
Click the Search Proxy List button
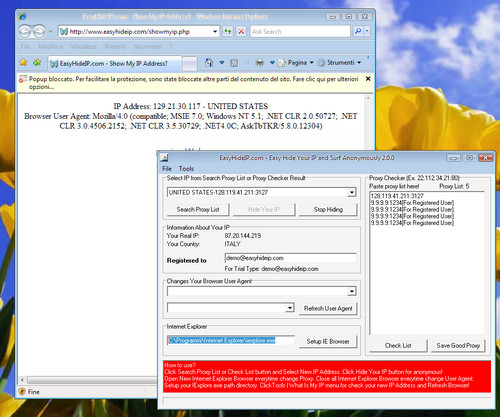pyautogui.click(x=198, y=209)
